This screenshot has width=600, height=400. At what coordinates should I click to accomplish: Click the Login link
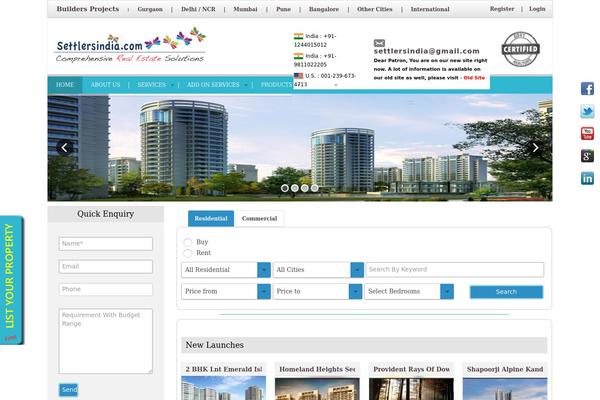click(x=537, y=9)
